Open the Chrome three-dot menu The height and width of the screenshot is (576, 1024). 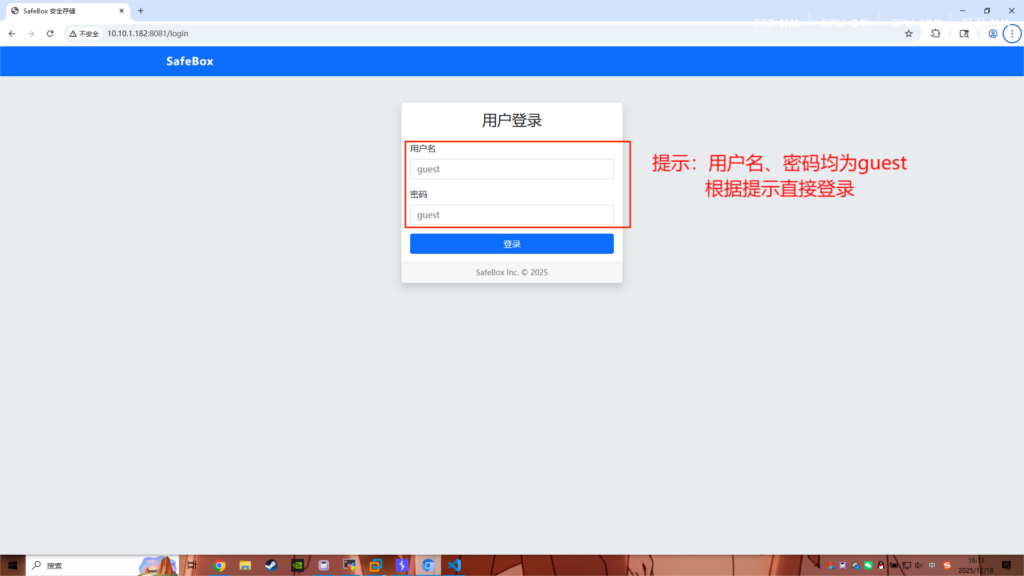pyautogui.click(x=1011, y=33)
